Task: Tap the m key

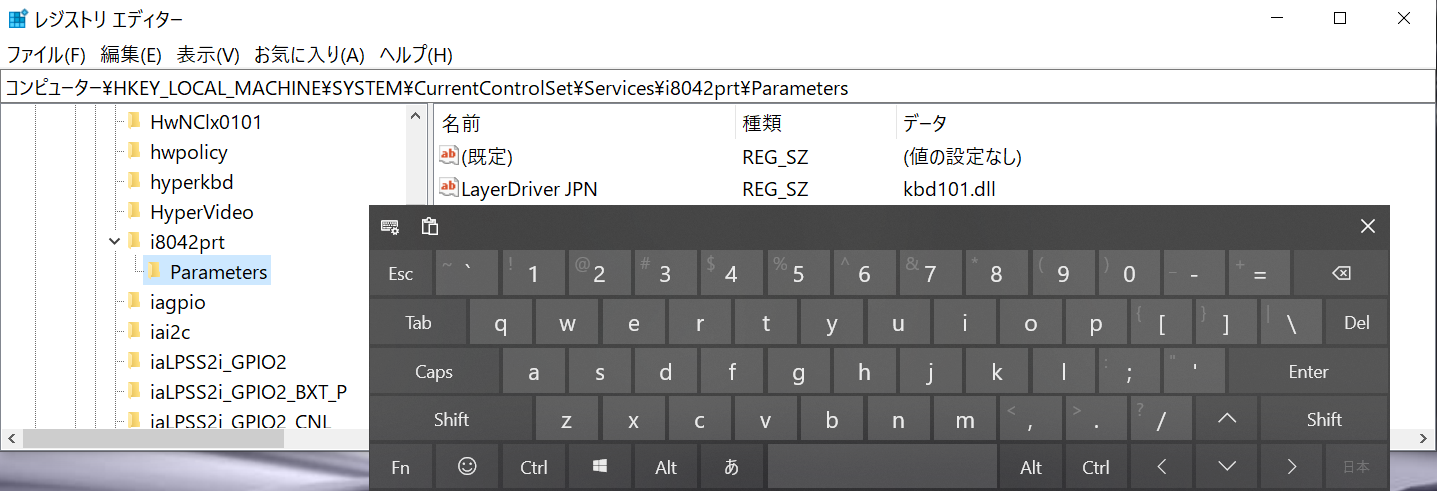Action: 964,420
